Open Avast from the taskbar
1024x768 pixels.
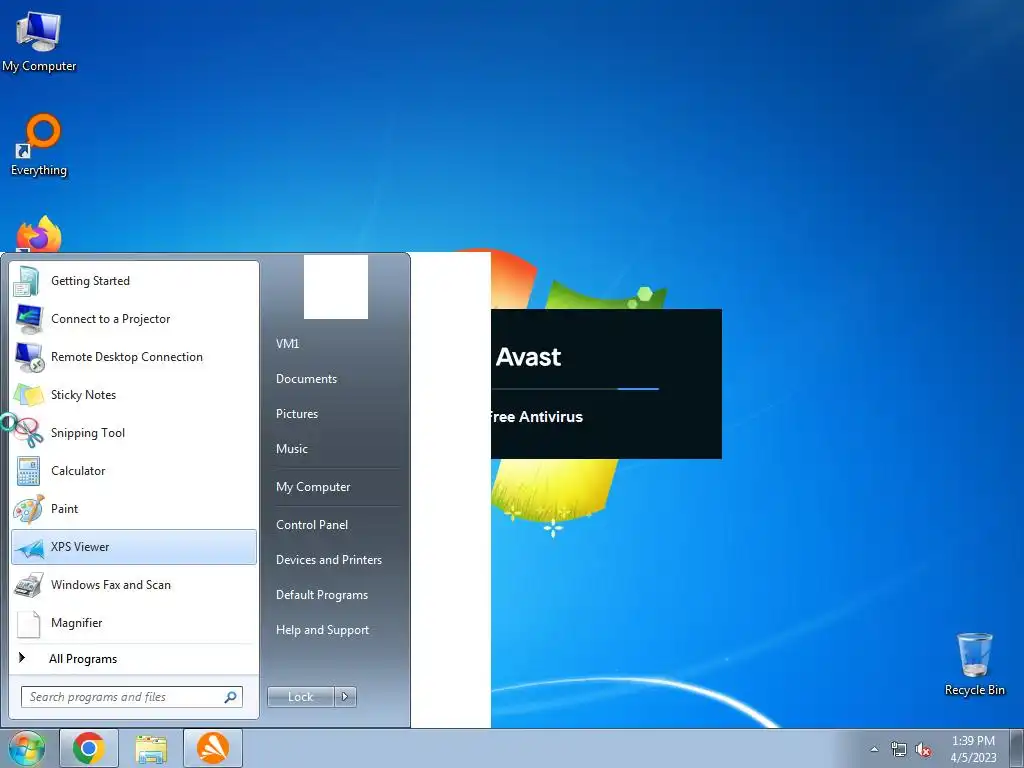point(213,748)
